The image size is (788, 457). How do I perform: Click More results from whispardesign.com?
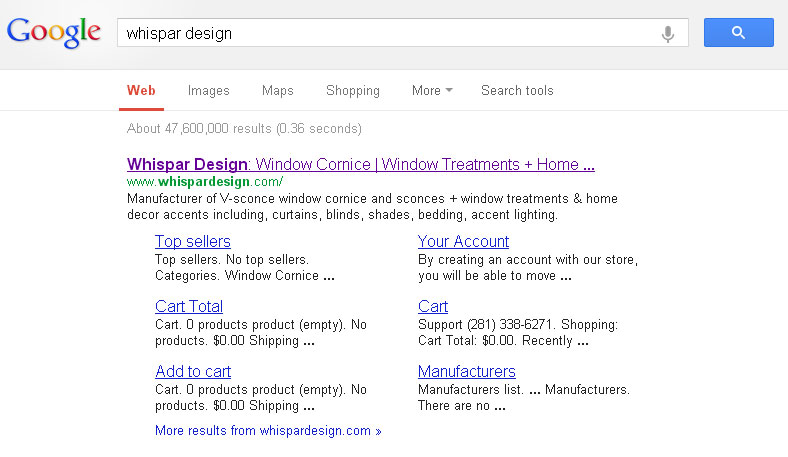tap(268, 431)
